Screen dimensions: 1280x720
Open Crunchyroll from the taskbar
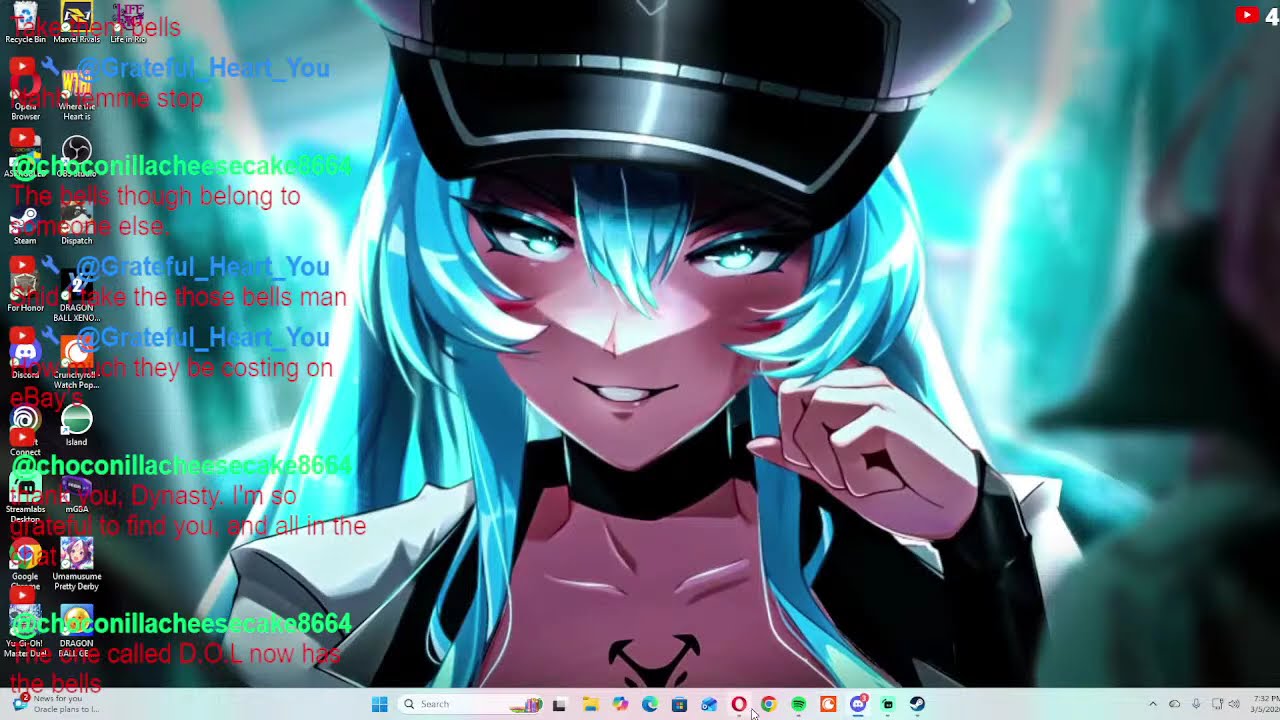click(828, 704)
